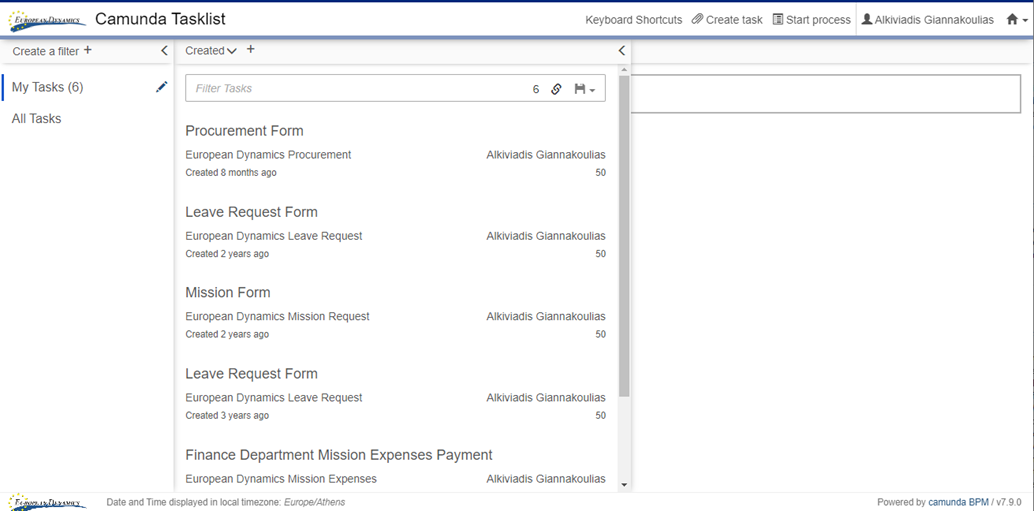Click task list scrollbar up arrow

[x=624, y=70]
